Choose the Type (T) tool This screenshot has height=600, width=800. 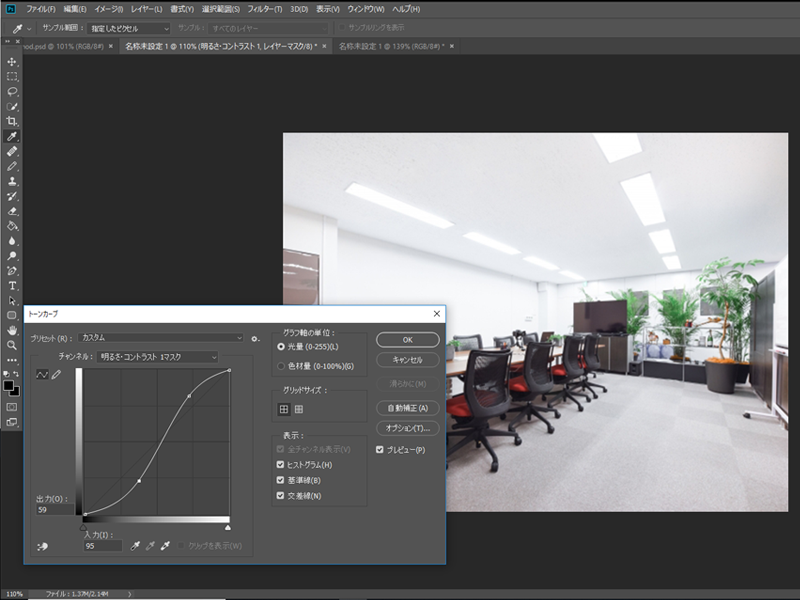click(12, 285)
